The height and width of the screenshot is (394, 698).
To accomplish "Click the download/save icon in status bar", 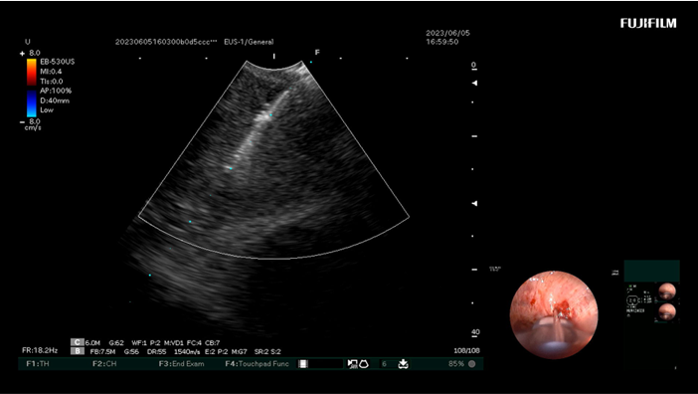I will pos(403,364).
